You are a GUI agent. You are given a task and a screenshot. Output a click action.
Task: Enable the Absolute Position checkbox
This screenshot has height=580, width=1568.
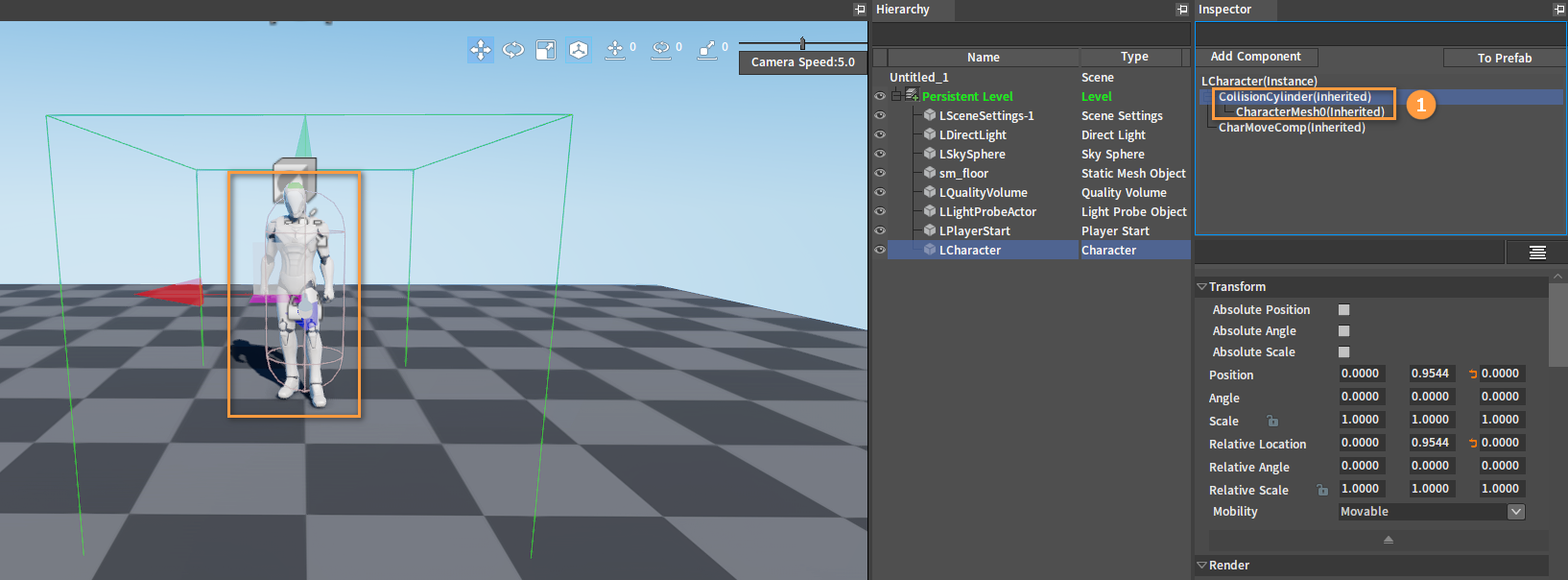[1343, 309]
